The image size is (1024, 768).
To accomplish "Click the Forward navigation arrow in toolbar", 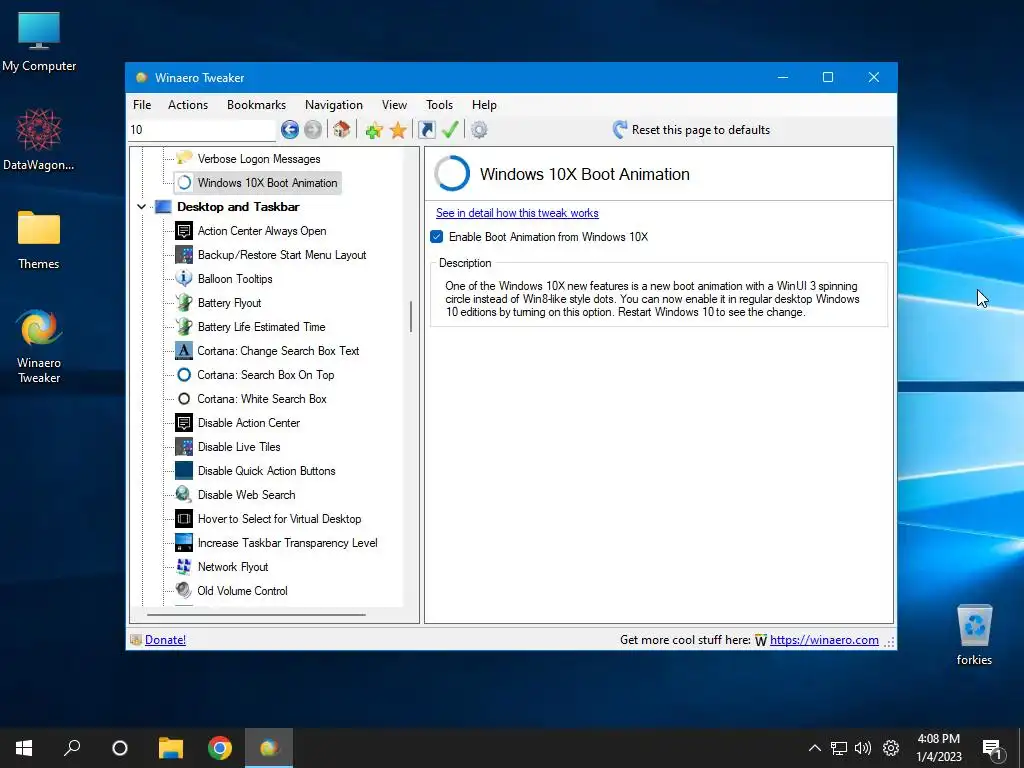I will click(x=313, y=129).
